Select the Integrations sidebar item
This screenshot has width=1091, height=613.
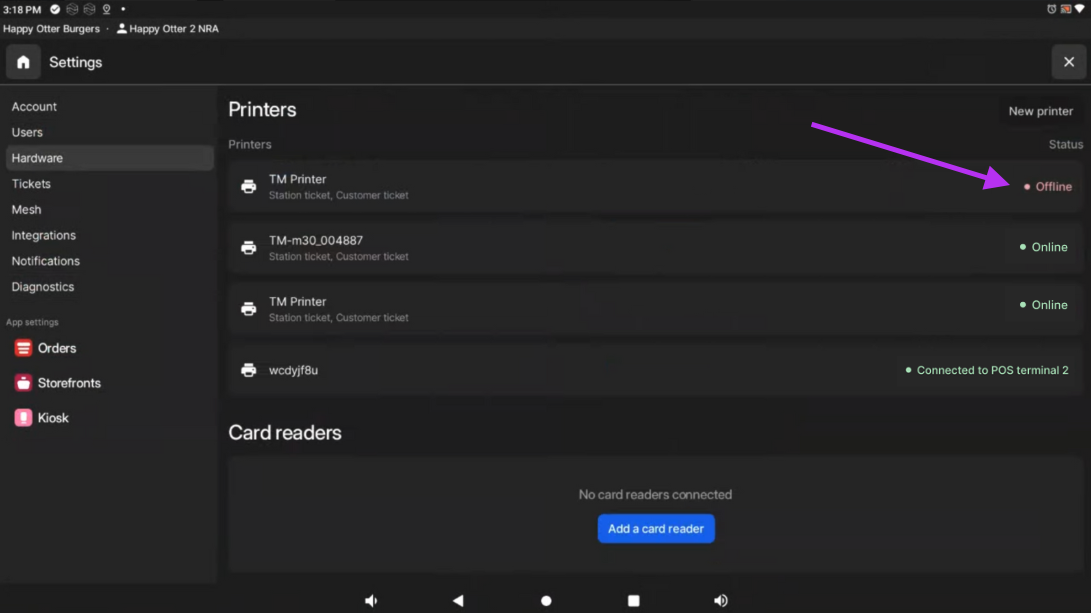tap(44, 235)
